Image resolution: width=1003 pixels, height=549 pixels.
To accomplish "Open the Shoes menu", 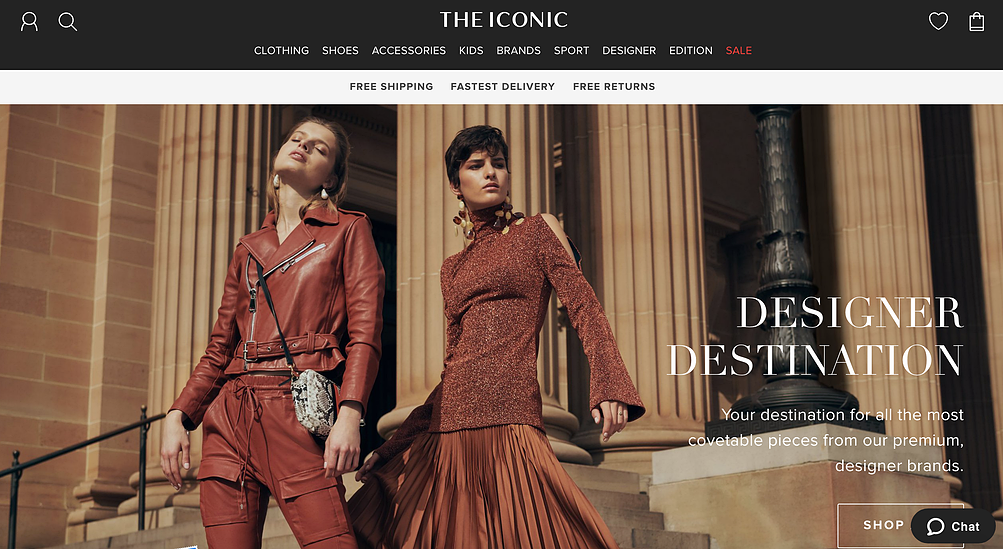I will point(340,51).
